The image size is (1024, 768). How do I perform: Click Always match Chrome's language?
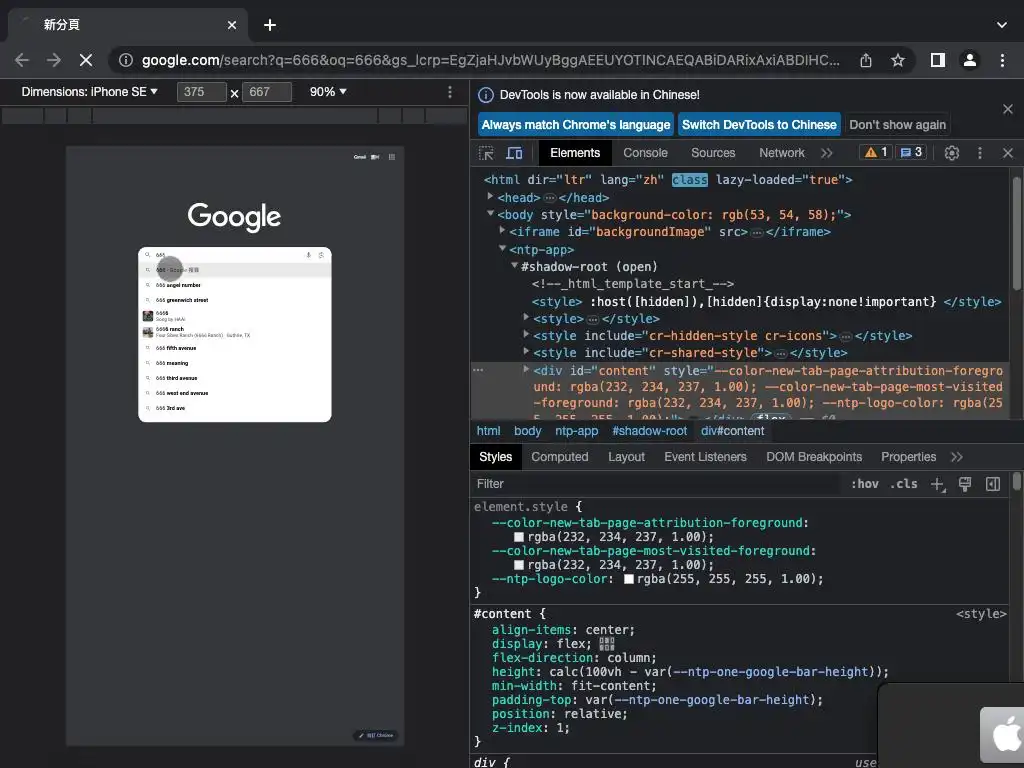point(576,125)
